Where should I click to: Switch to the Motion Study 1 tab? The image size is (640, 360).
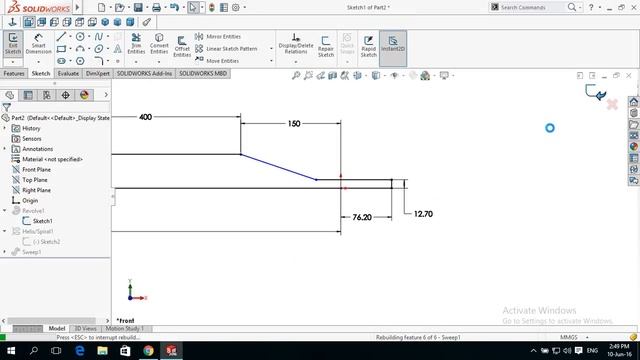pyautogui.click(x=125, y=329)
